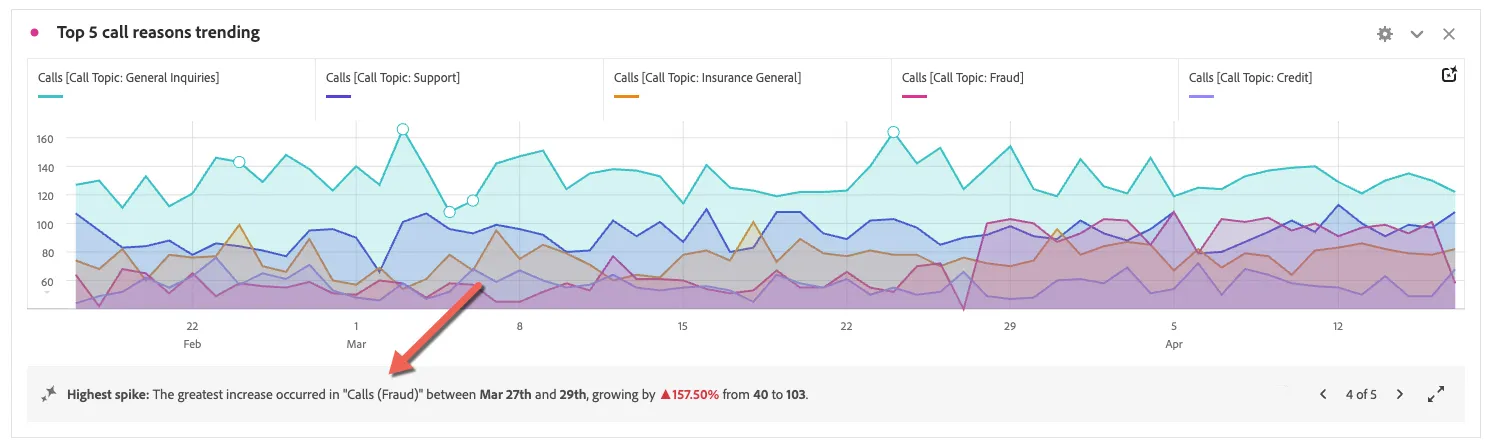Screen dimensions: 1492x444
Task: Click the anomaly marker near February 24
Action: click(x=239, y=162)
